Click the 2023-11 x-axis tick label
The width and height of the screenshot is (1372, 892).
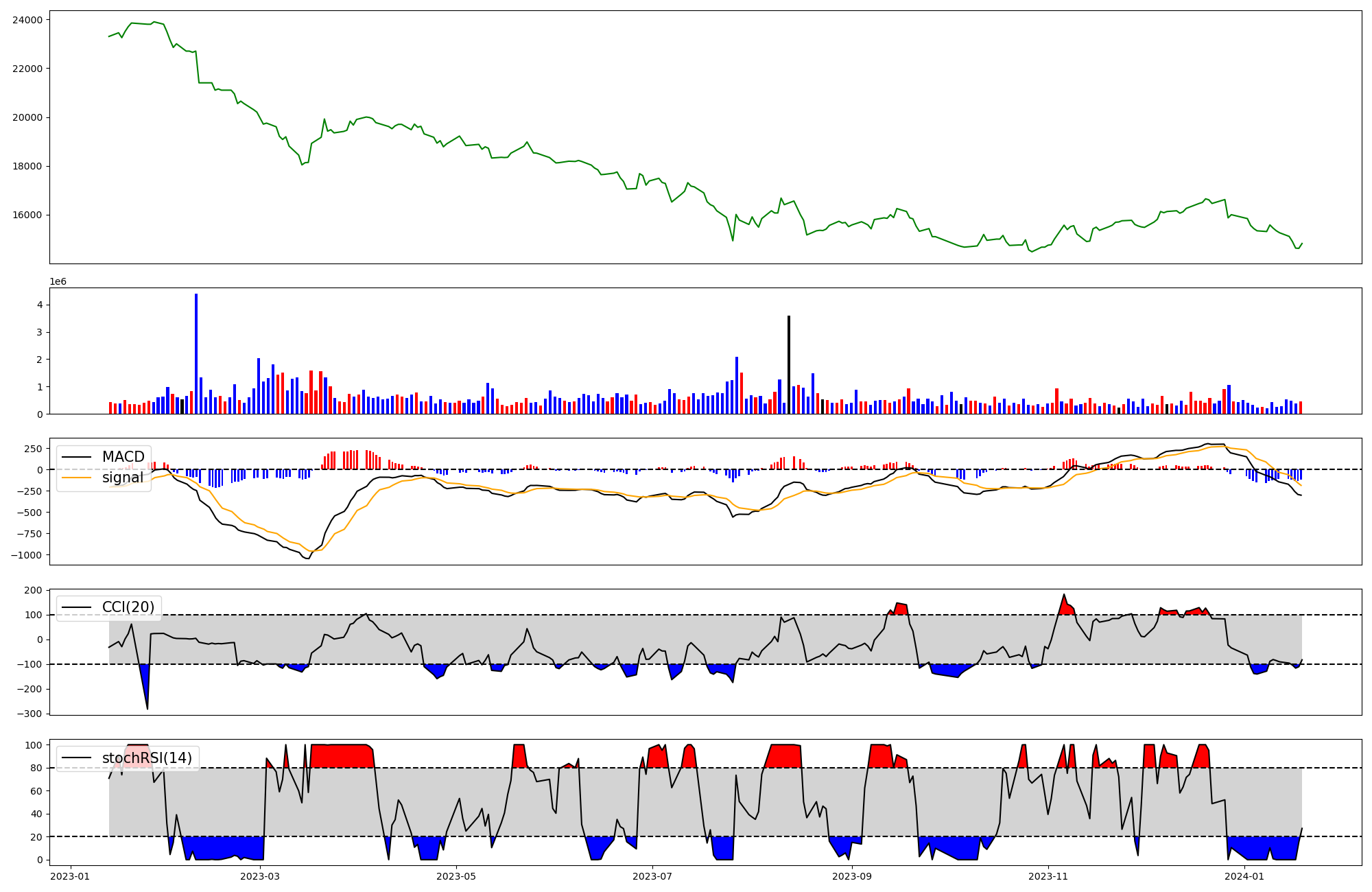pos(1048,876)
